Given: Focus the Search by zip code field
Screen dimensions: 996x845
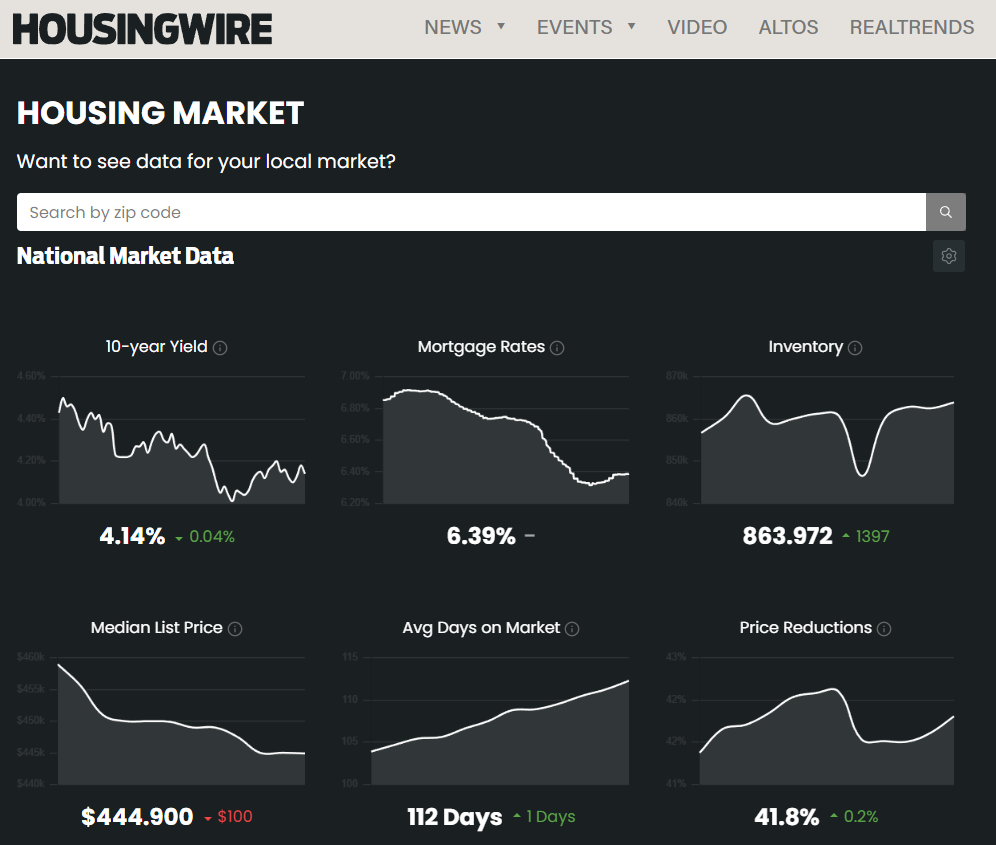Looking at the screenshot, I should (470, 212).
